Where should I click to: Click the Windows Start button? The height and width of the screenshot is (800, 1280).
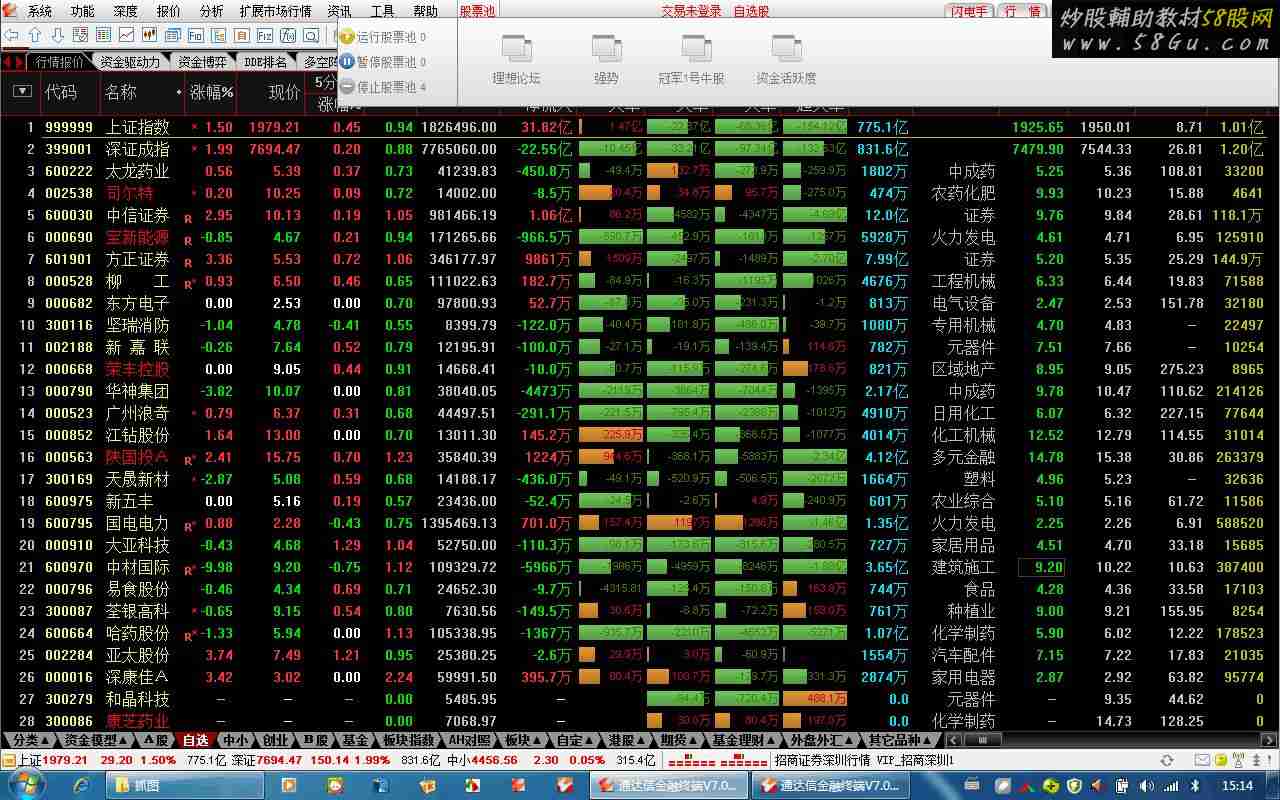25,785
